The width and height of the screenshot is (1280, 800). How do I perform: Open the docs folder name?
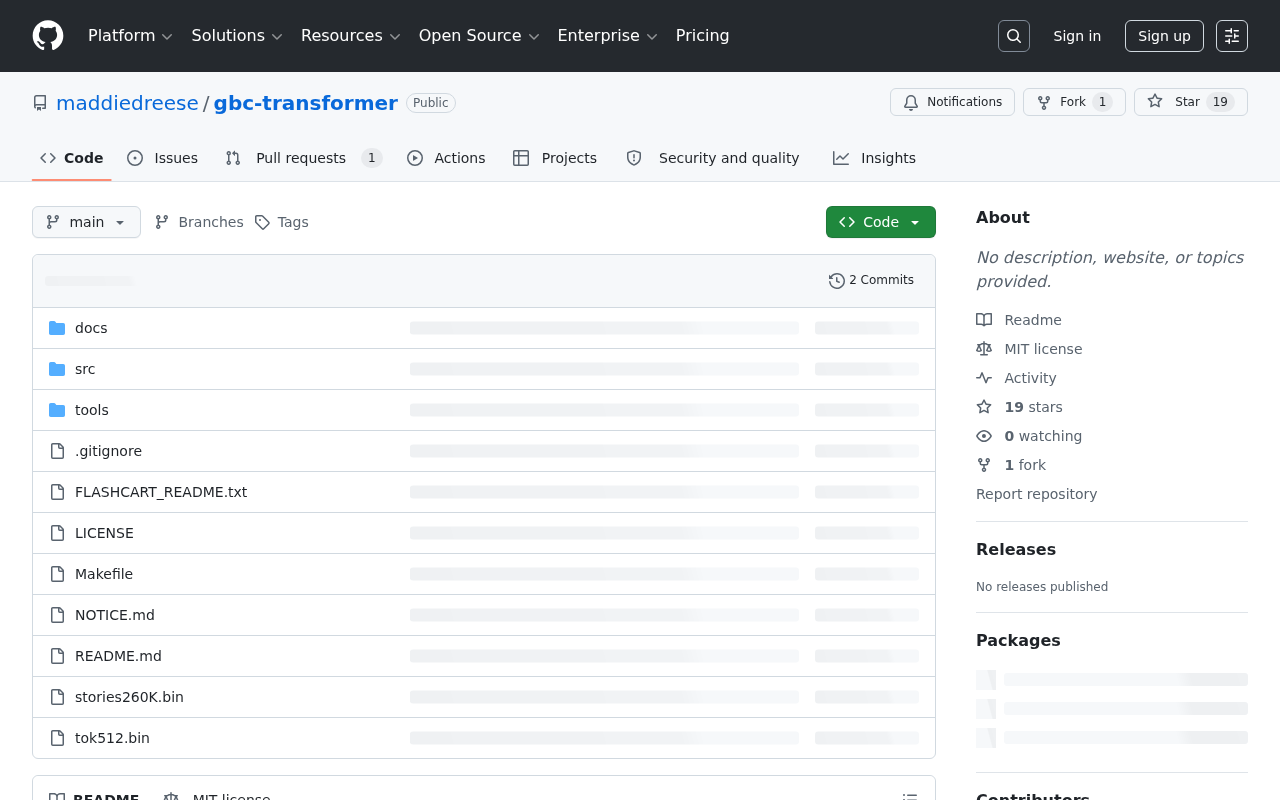(x=91, y=328)
